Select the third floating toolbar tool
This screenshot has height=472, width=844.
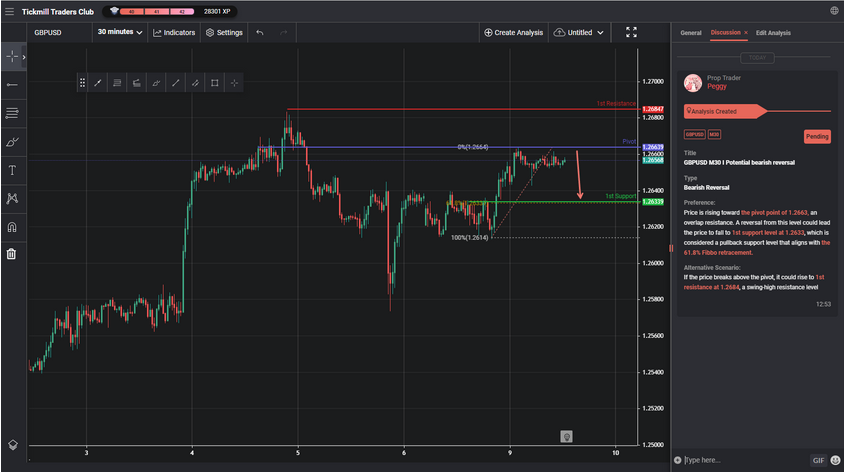(x=137, y=83)
